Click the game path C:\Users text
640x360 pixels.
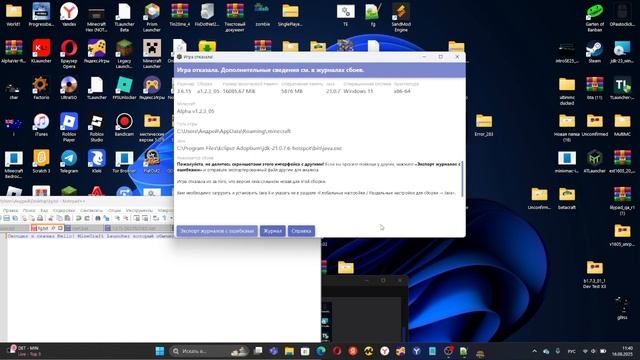click(x=233, y=131)
